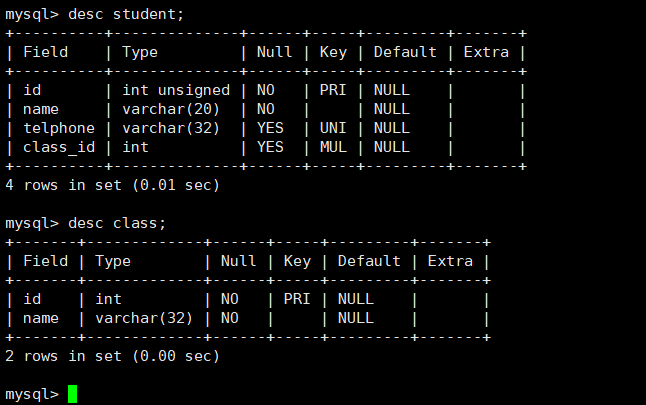This screenshot has height=405, width=646.
Task: Click the last mysql> prompt
Action: [x=32, y=394]
